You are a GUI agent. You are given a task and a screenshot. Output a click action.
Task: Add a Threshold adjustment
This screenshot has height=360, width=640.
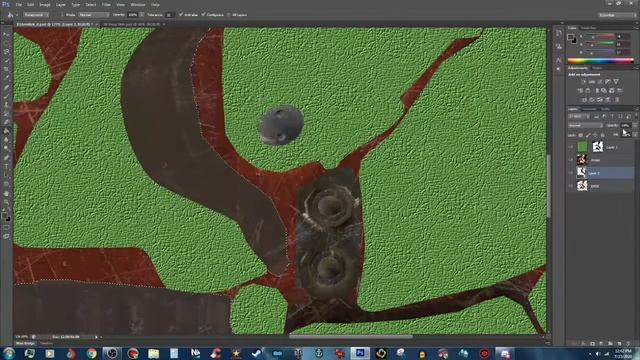600,100
